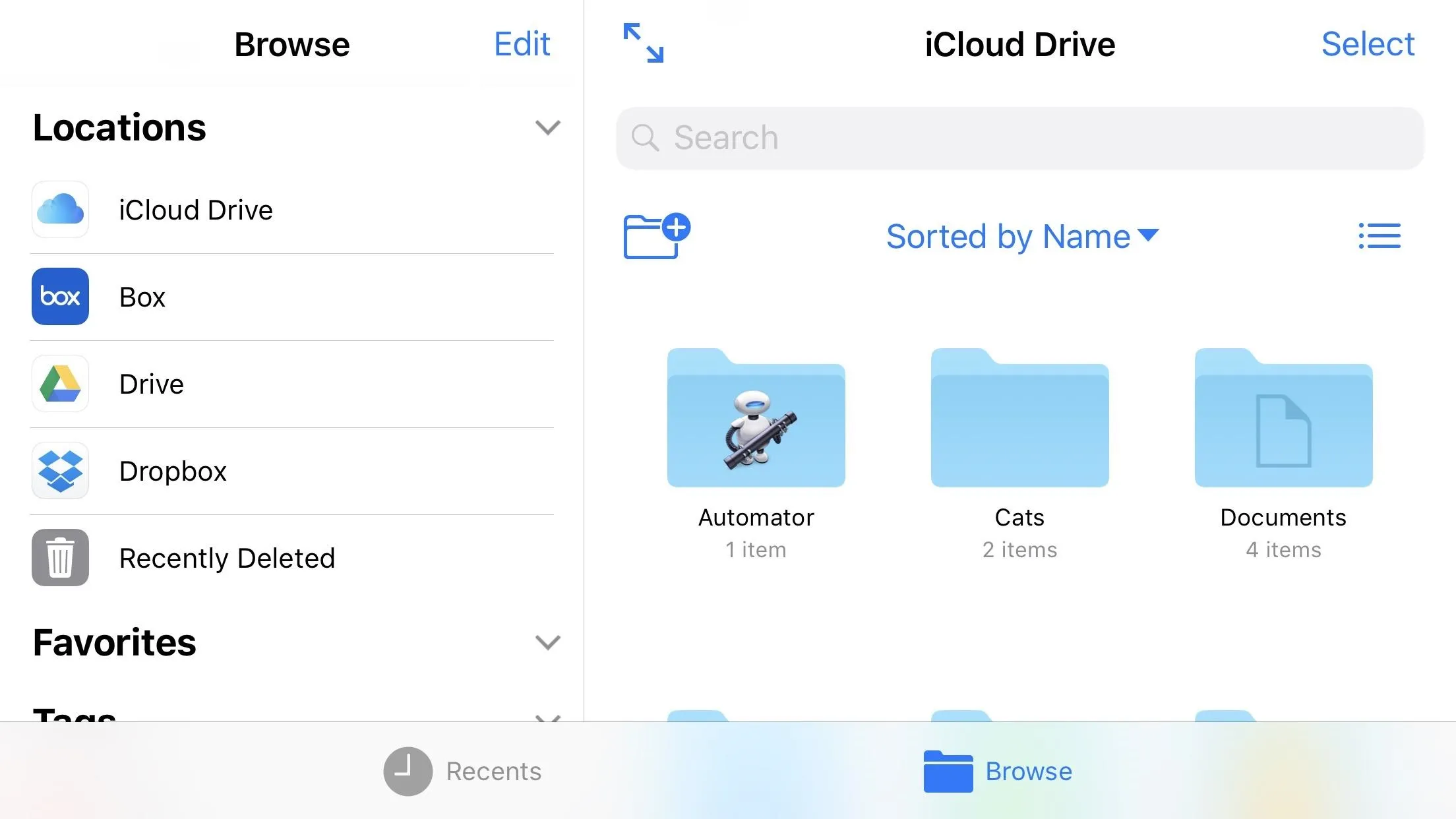Switch to list view layout
Viewport: 1456px width, 819px height.
click(1380, 235)
